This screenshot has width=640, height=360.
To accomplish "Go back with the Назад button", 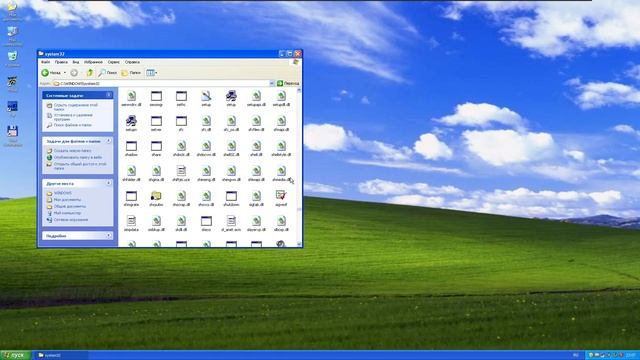I will [x=51, y=73].
